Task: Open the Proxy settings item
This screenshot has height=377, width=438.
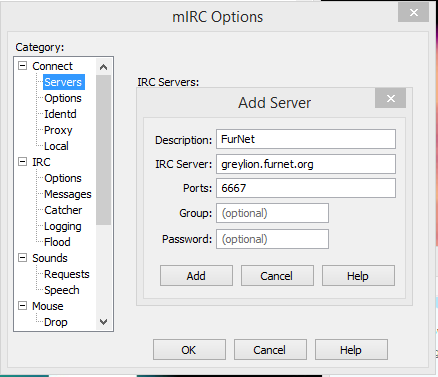Action: pos(58,130)
